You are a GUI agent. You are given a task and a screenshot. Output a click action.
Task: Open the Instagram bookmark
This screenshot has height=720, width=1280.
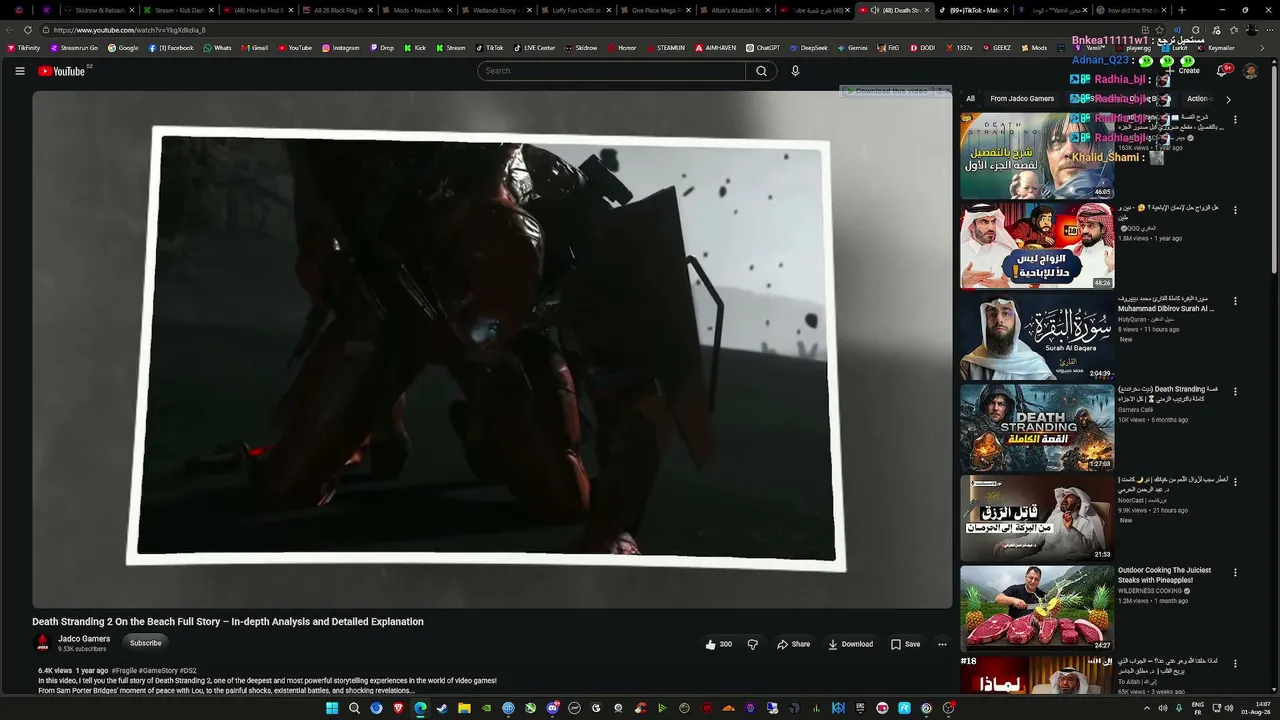[x=340, y=48]
